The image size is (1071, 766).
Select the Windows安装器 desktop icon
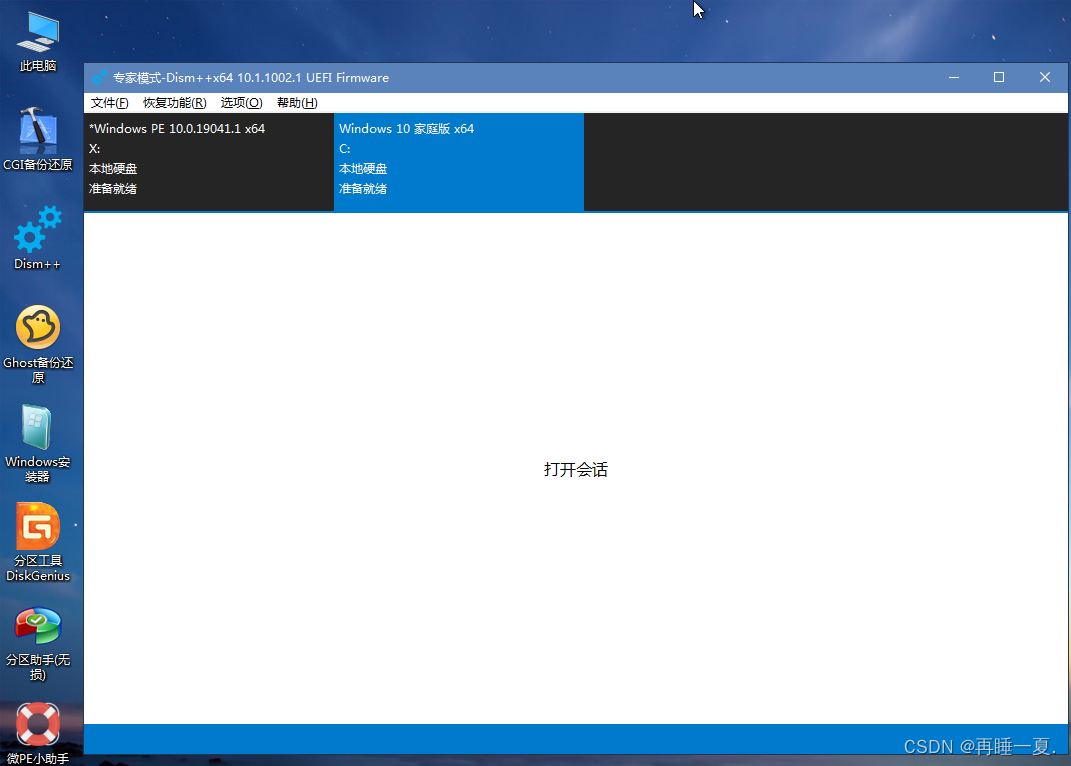coord(38,443)
